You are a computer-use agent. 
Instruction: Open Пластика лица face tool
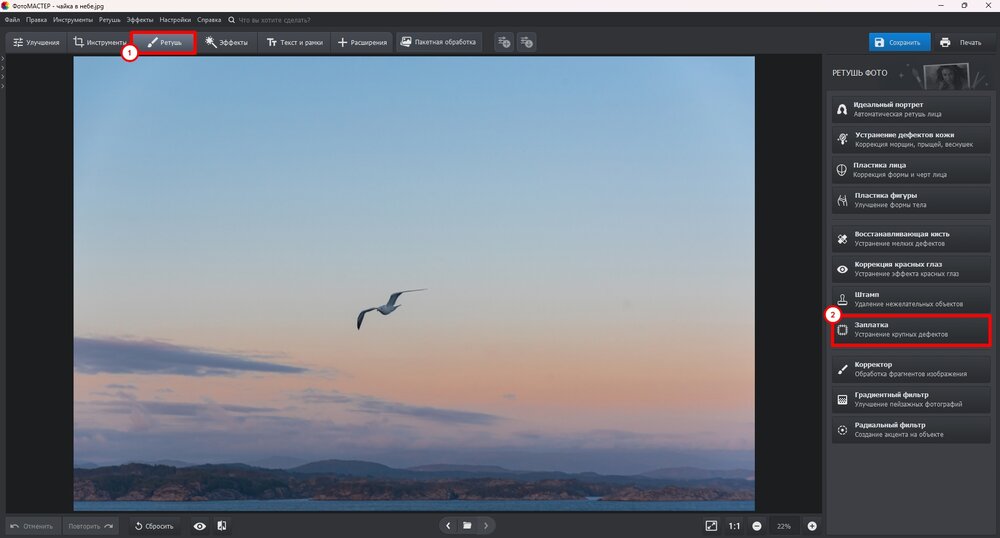pyautogui.click(x=910, y=170)
